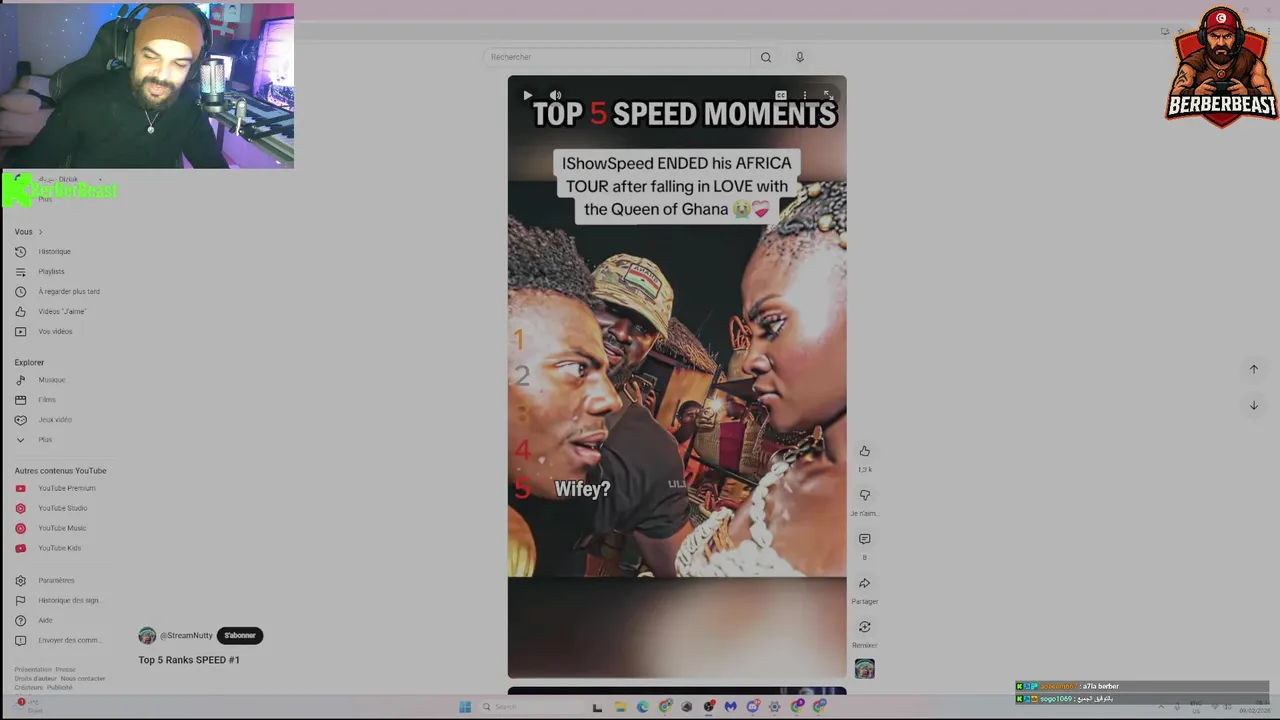The image size is (1280, 720).
Task: Click the title Top 5 Ranks SPEED #1
Action: tap(189, 660)
